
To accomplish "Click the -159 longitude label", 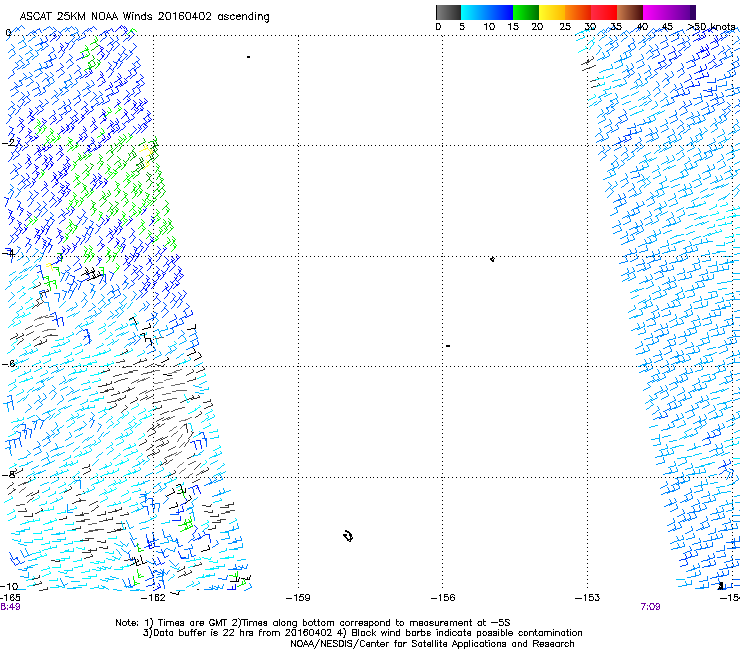I will tap(298, 598).
